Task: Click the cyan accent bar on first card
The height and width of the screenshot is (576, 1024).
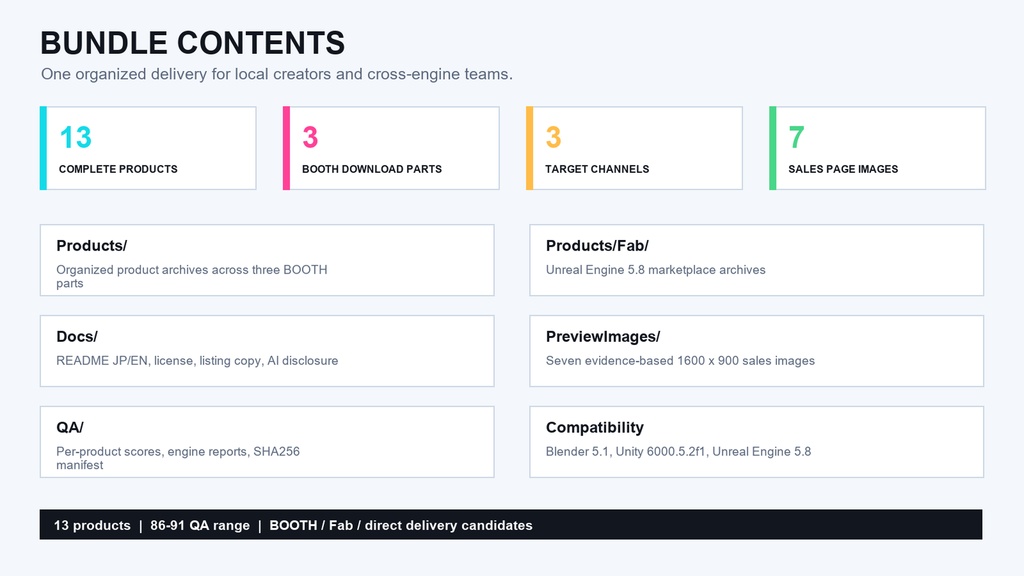Action: (43, 148)
